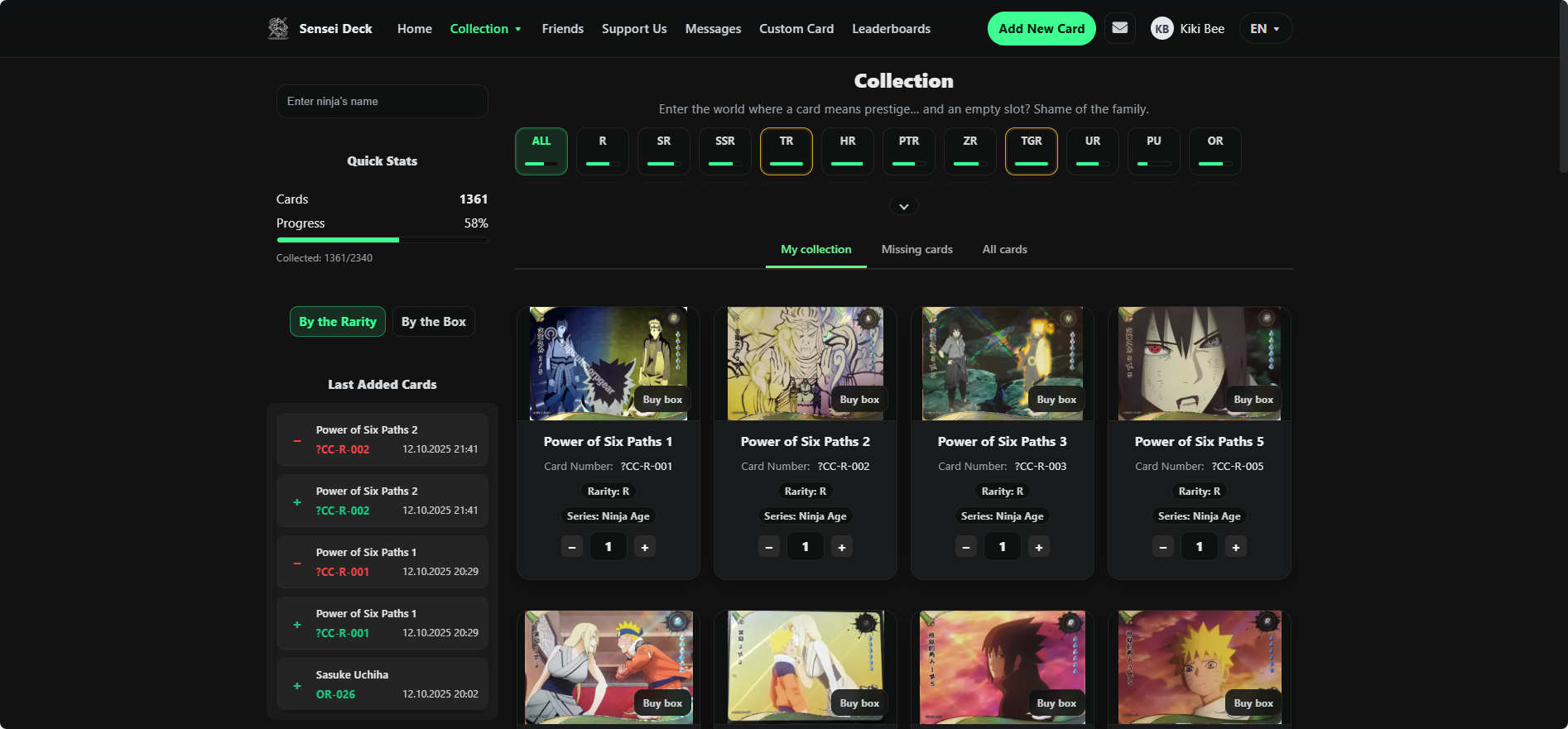Switch to Missing cards tab
This screenshot has height=729, width=1568.
coord(916,249)
